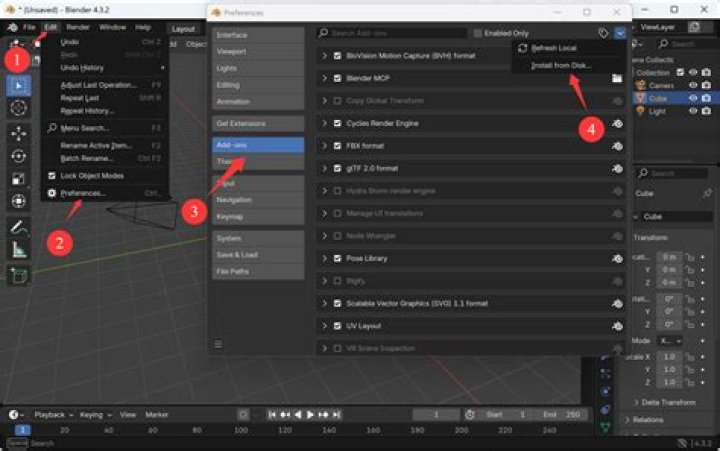Select the Annotate pencil tool

18,227
